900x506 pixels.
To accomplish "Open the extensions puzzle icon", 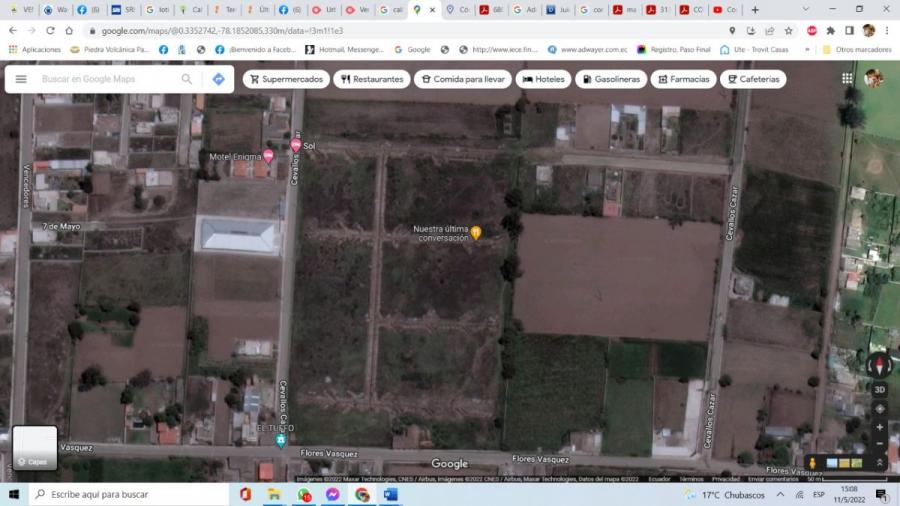I will point(830,30).
